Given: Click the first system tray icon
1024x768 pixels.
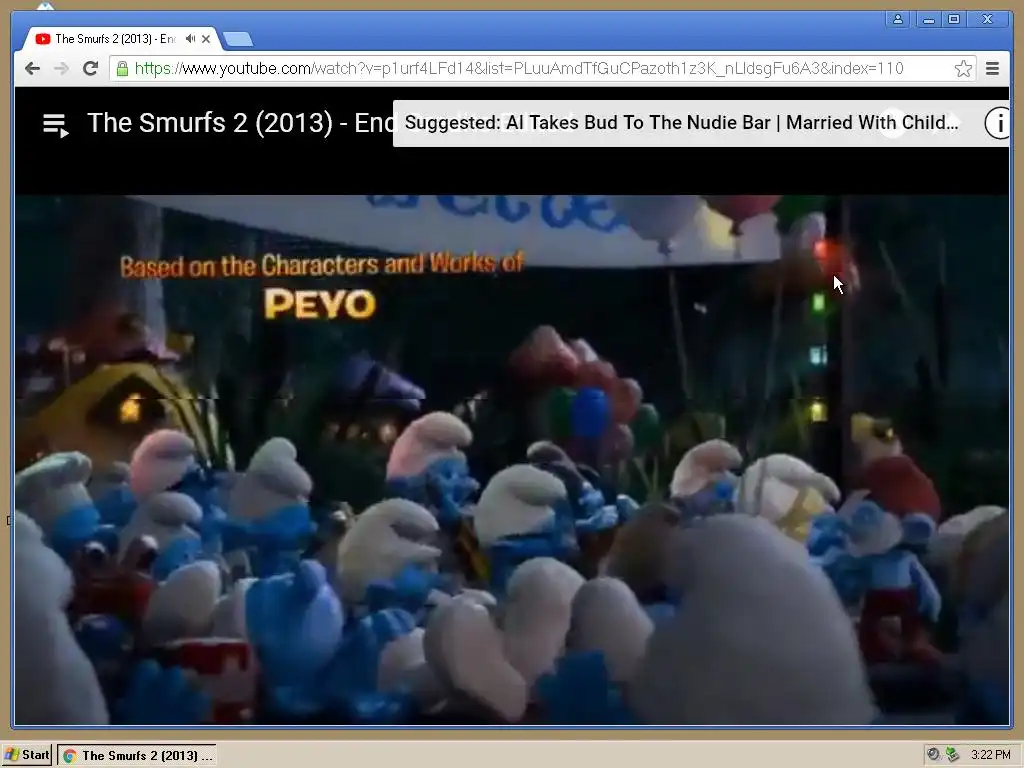Looking at the screenshot, I should [x=933, y=755].
